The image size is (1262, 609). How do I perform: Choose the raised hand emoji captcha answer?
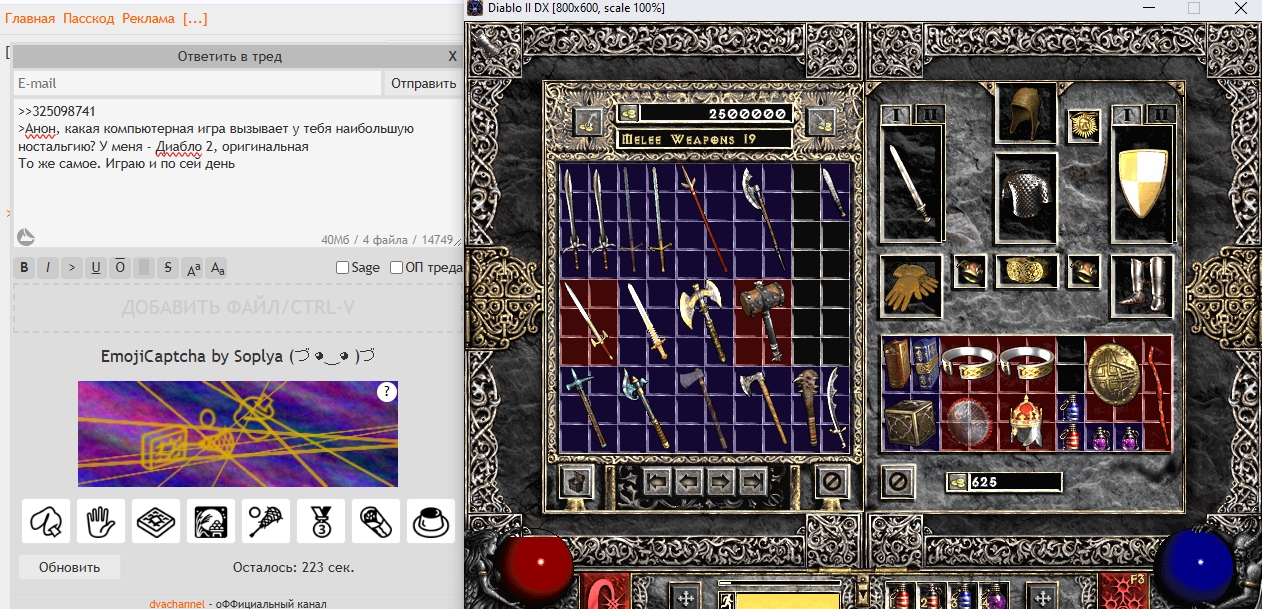coord(101,521)
